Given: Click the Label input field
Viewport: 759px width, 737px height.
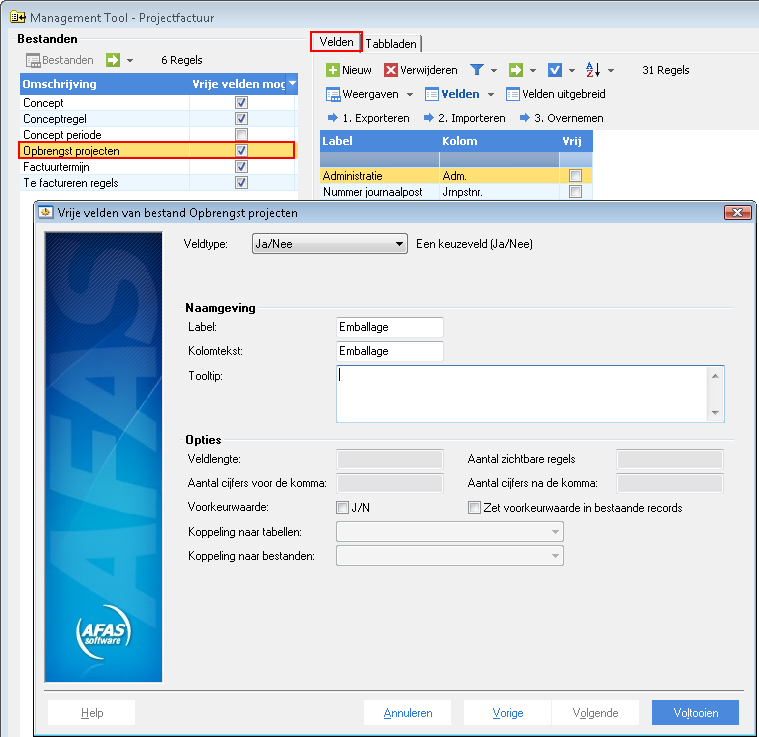Looking at the screenshot, I should tap(390, 327).
